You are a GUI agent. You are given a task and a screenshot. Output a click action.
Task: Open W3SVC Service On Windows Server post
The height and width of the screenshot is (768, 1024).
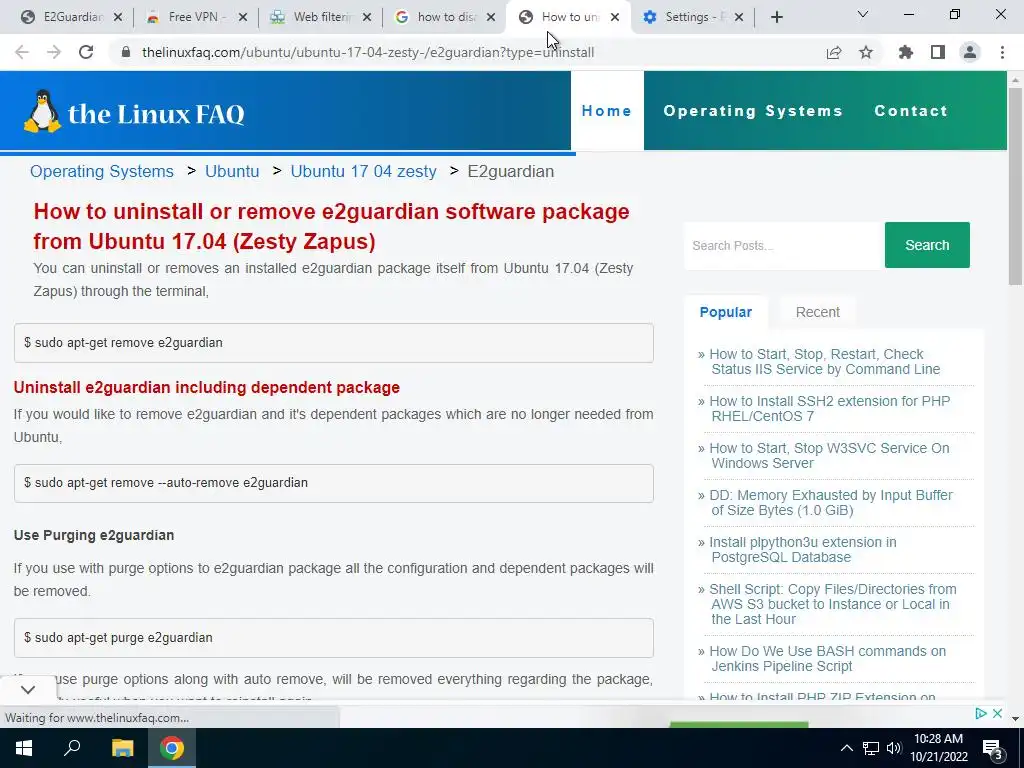pos(829,456)
